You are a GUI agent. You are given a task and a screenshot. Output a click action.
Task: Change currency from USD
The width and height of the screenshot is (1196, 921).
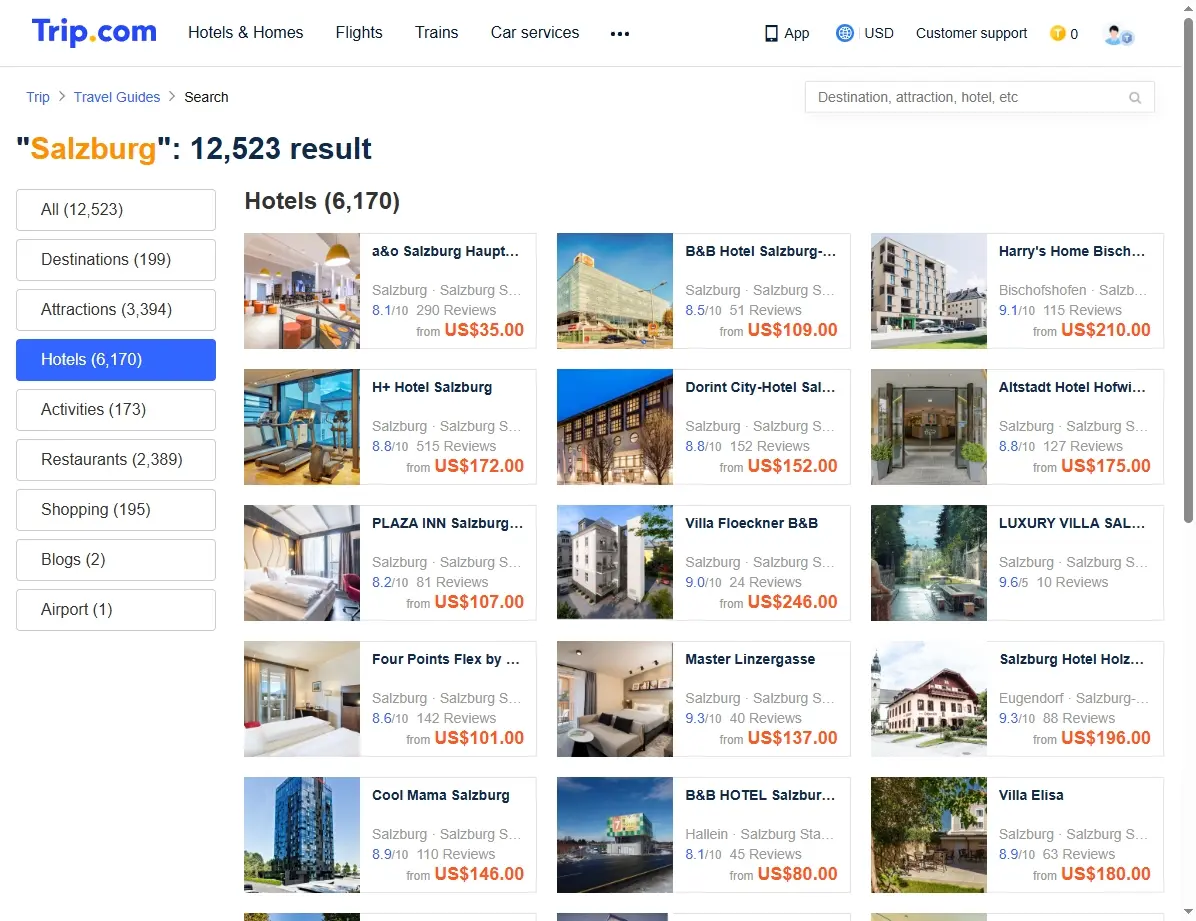click(x=879, y=33)
